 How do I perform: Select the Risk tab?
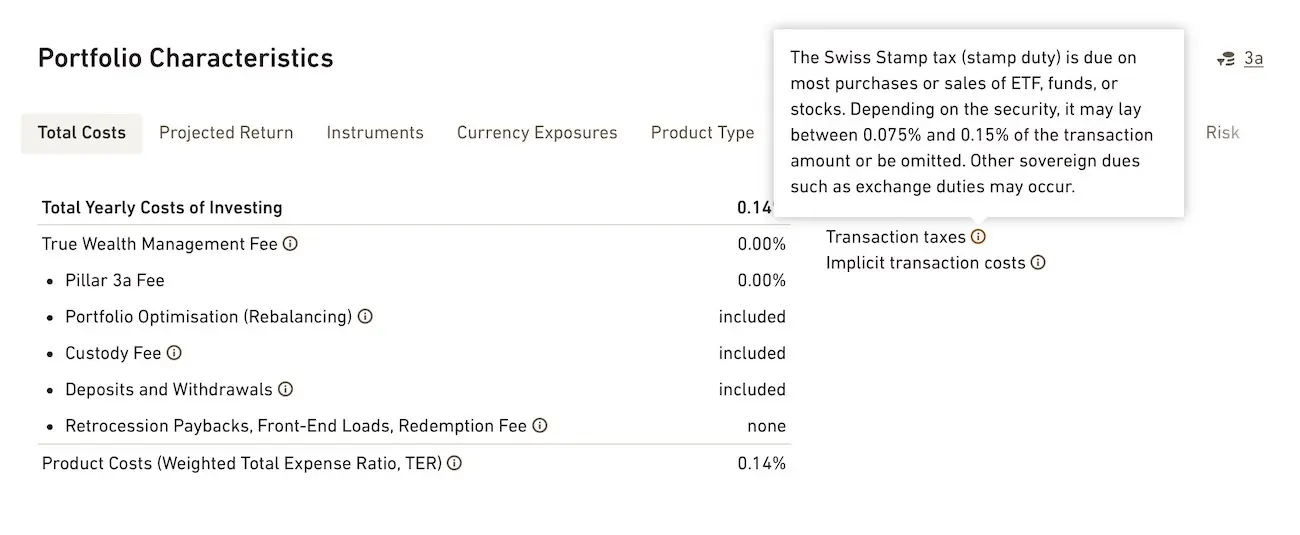click(1222, 133)
